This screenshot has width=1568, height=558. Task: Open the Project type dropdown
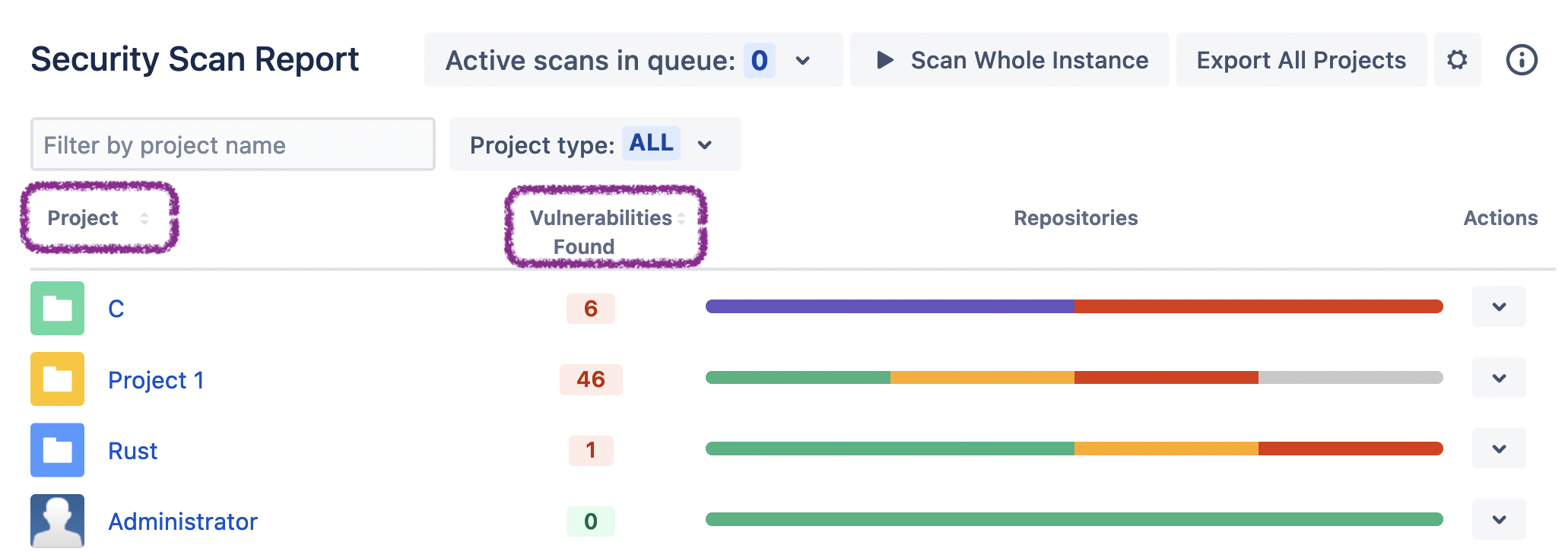[595, 144]
